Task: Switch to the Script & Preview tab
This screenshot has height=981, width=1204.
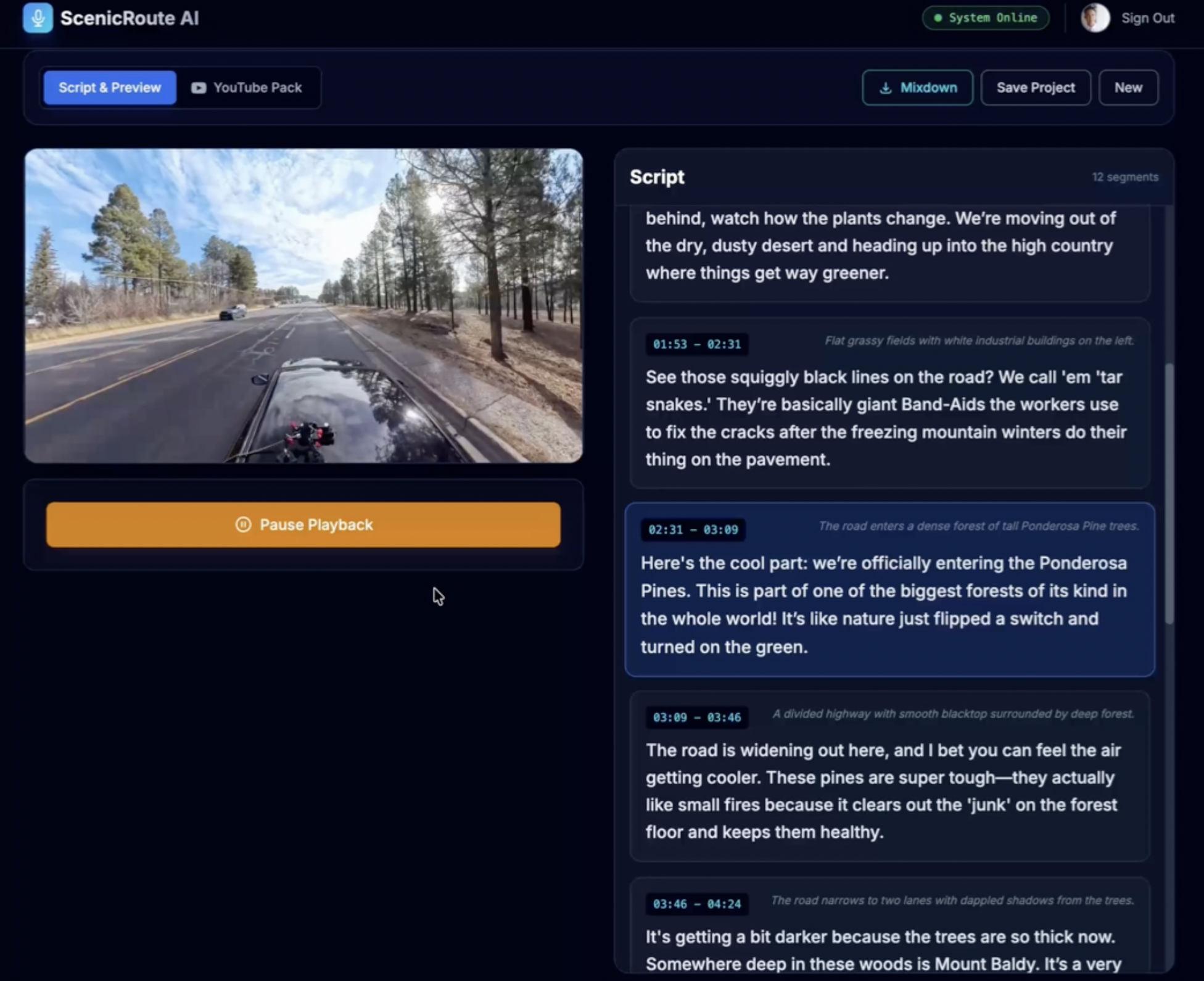Action: pos(110,88)
